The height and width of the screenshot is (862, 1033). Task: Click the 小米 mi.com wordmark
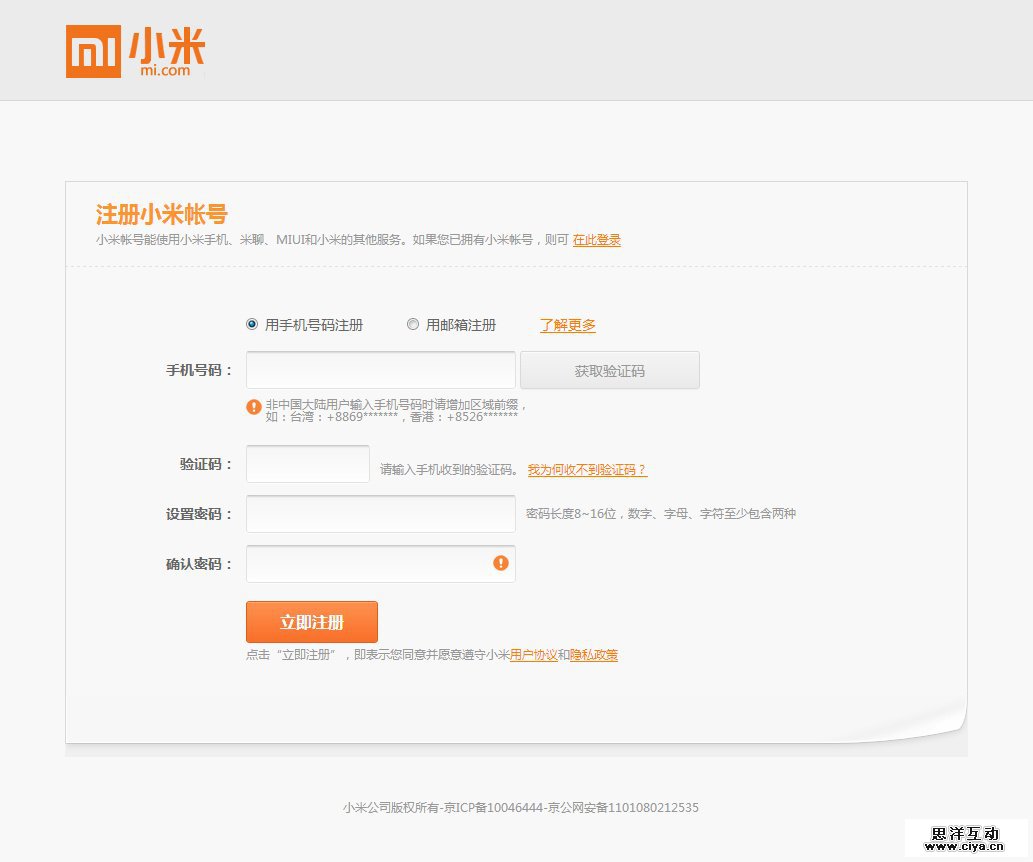click(166, 52)
